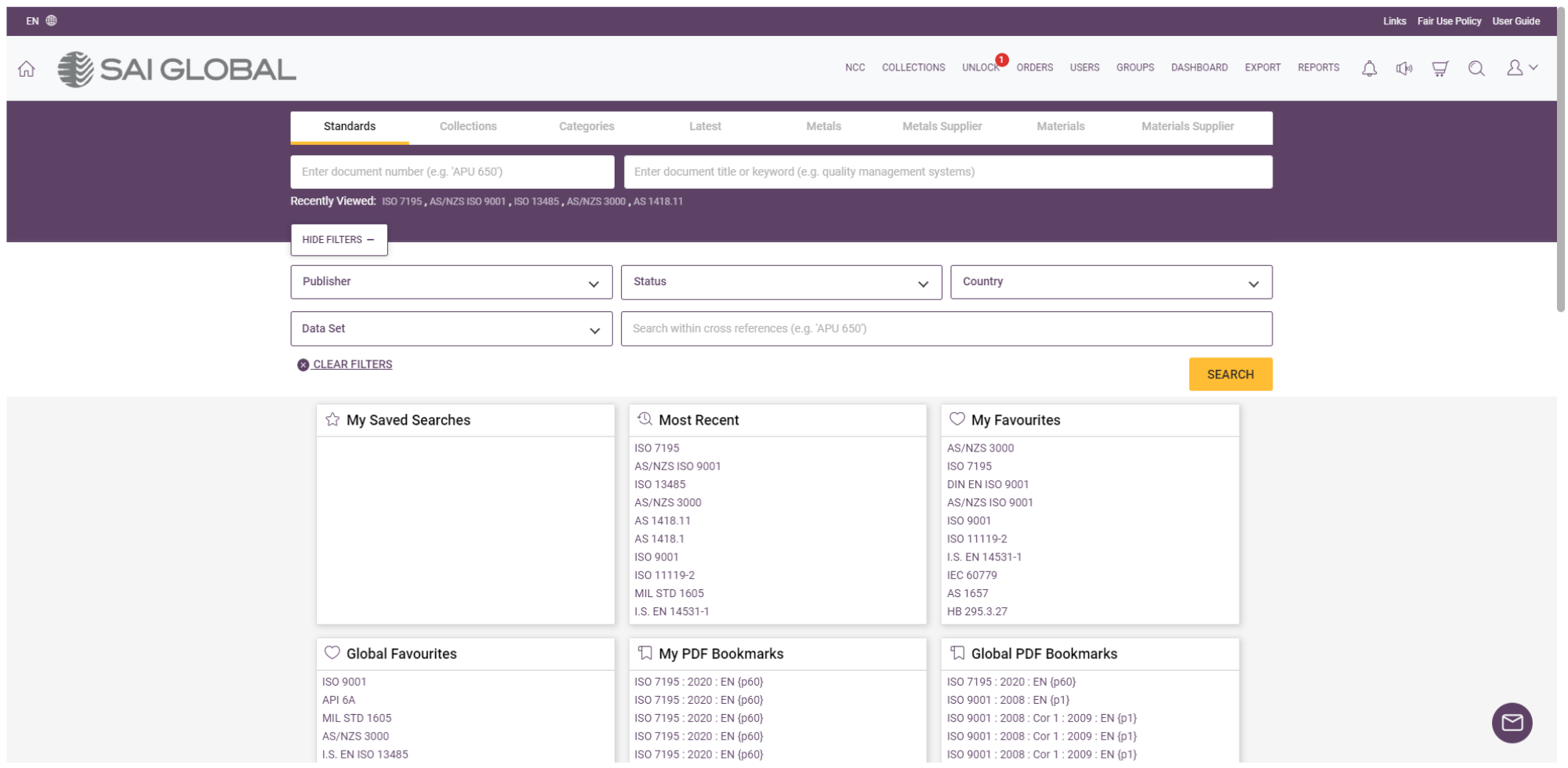Viewport: 1568px width, 768px height.
Task: Click the Global PDF Bookmarks icon
Action: point(957,653)
